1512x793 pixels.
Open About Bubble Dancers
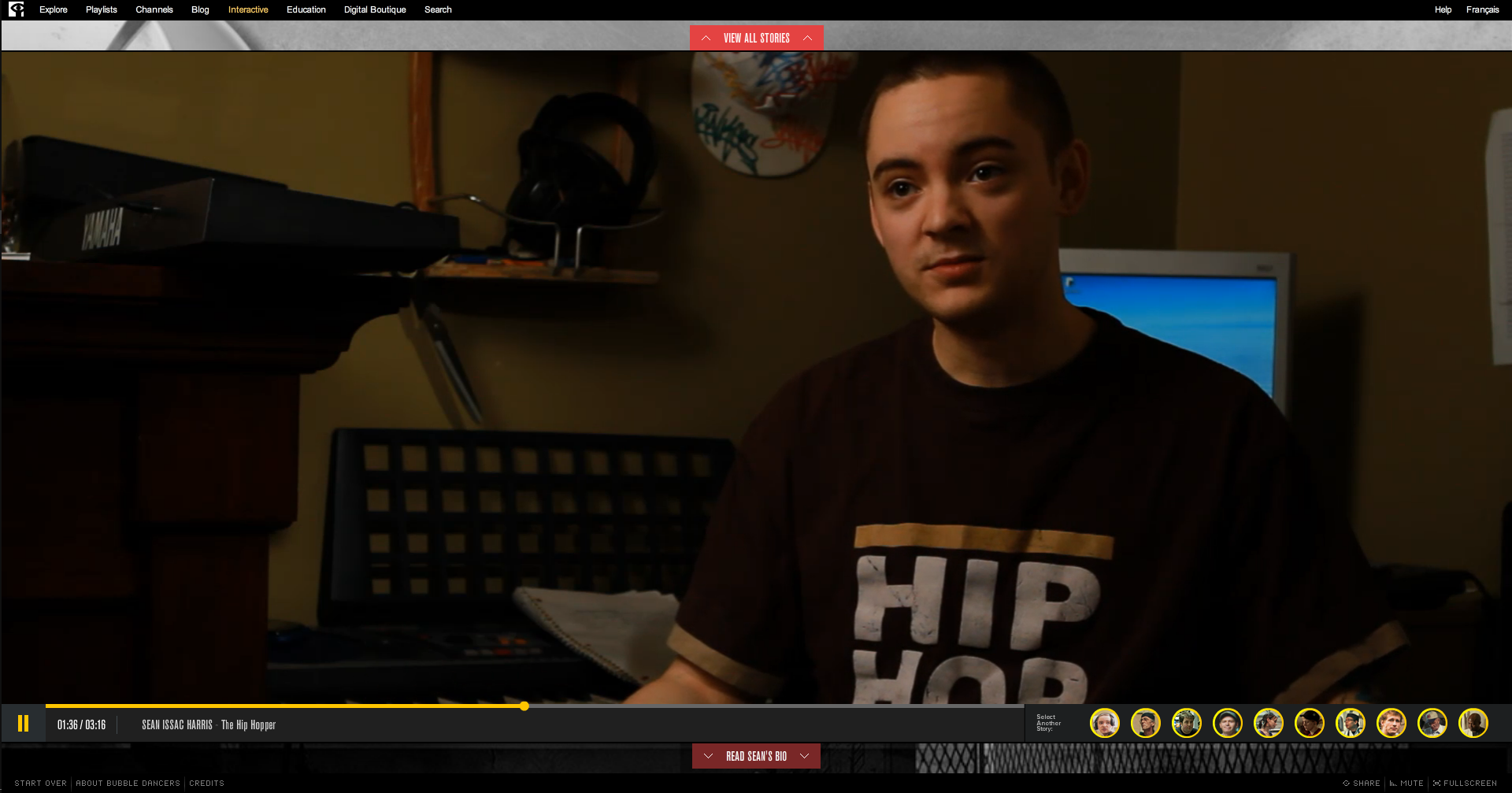pos(128,784)
